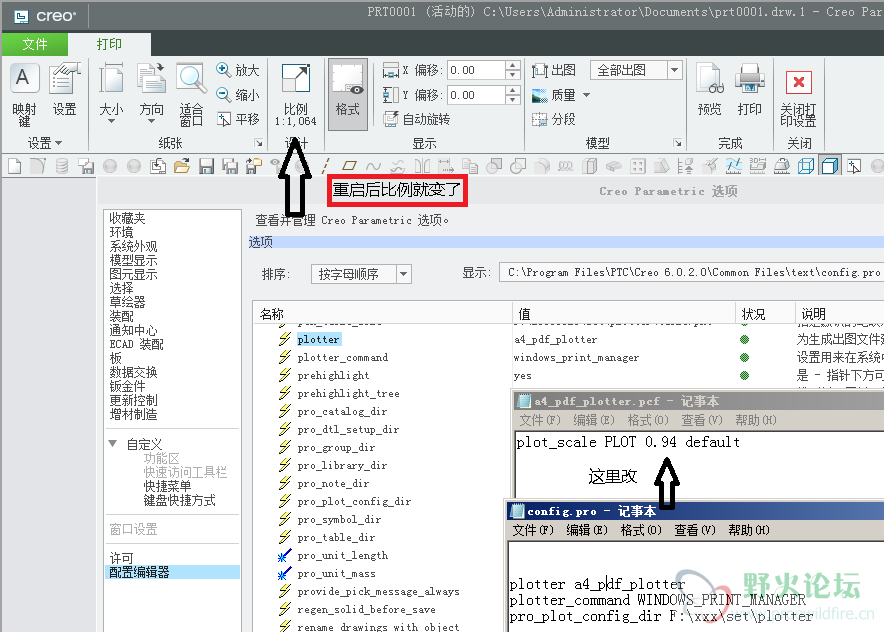Click the wireframe cube display icon

click(x=806, y=166)
